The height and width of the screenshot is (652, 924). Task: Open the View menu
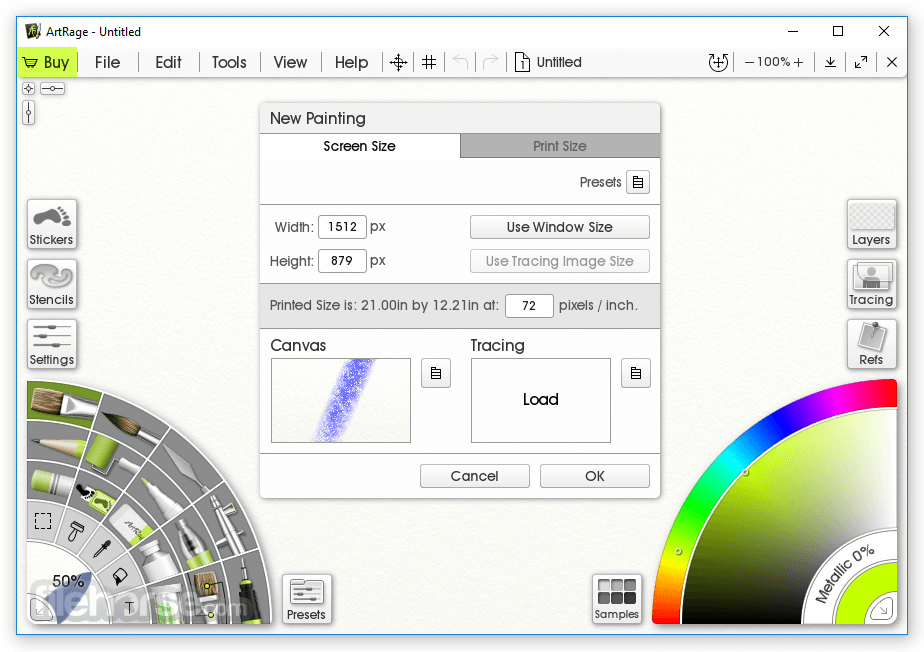(290, 62)
